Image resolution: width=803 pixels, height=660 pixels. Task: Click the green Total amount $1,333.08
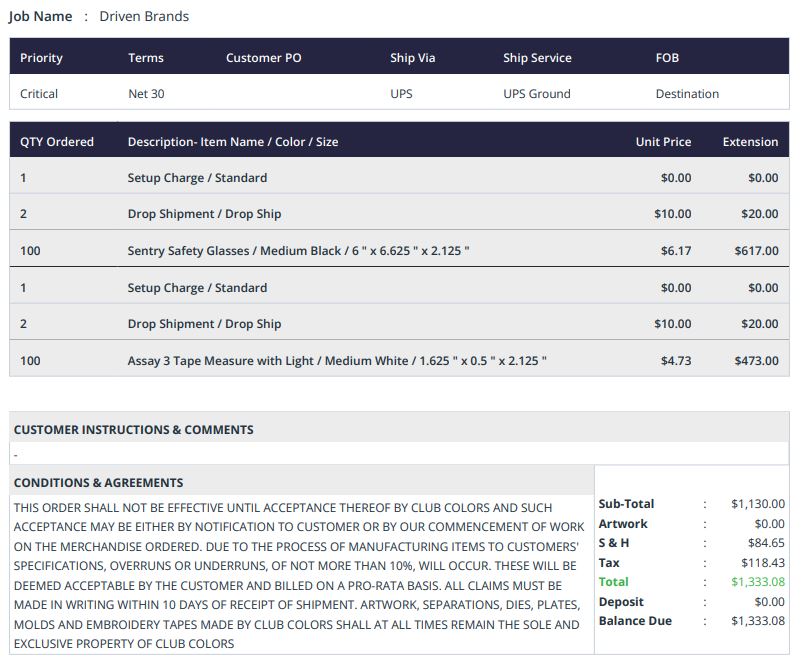[x=758, y=582]
